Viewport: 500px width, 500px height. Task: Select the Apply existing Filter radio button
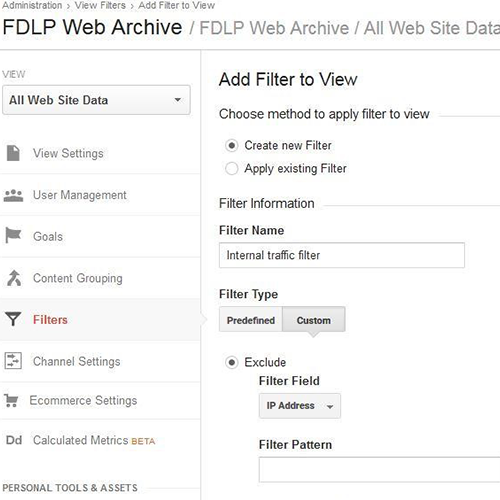232,168
